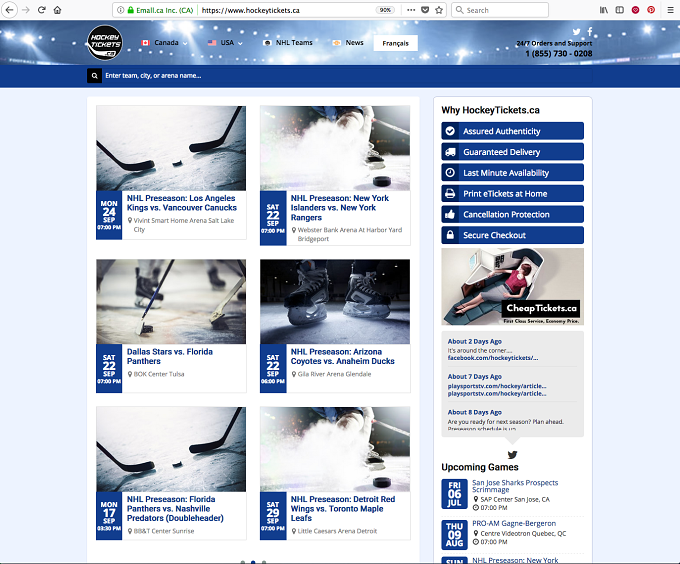The height and width of the screenshot is (564, 680).
Task: Click the HockeyTickets.ca puck logo
Action: [x=105, y=43]
